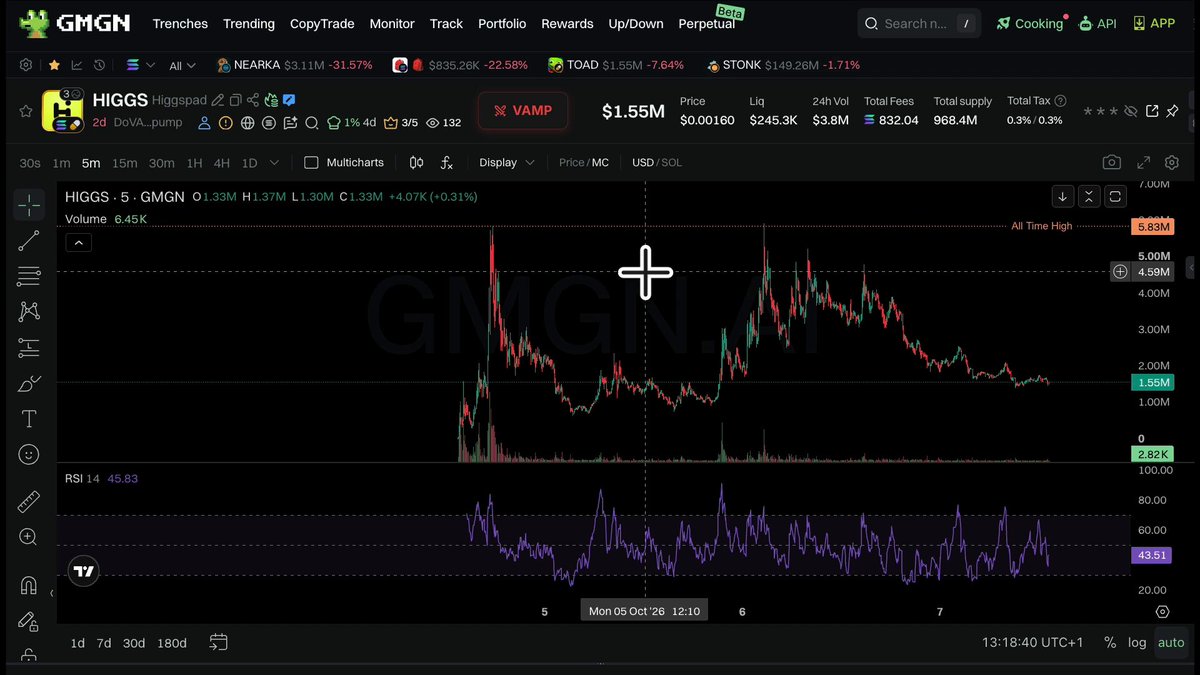Select the crosshair cursor tool
Viewport: 1200px width, 675px height.
click(x=29, y=205)
